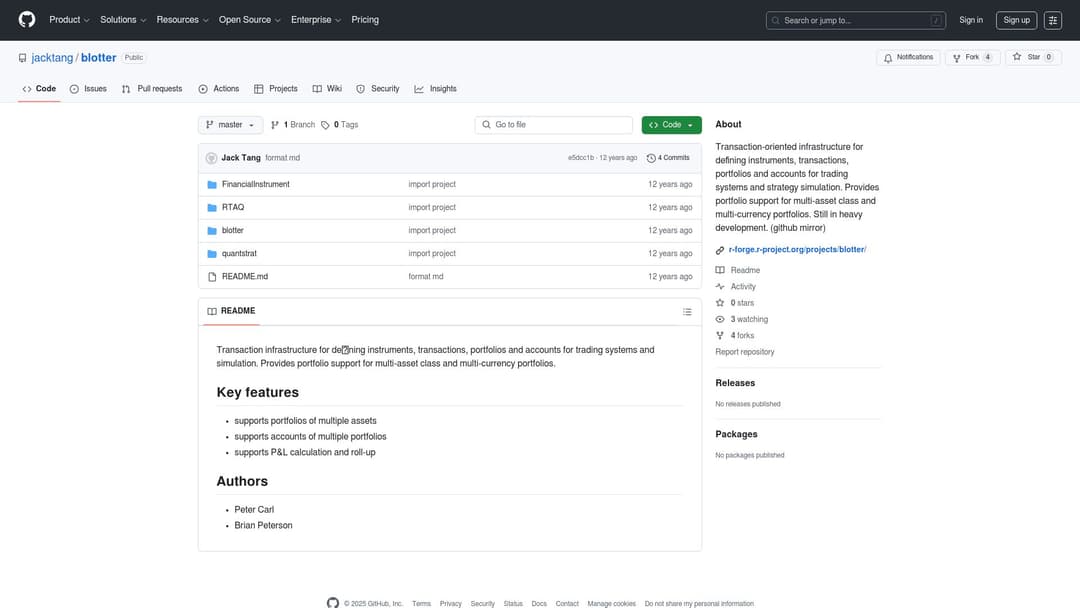Expand the Enterprise menu

[315, 20]
